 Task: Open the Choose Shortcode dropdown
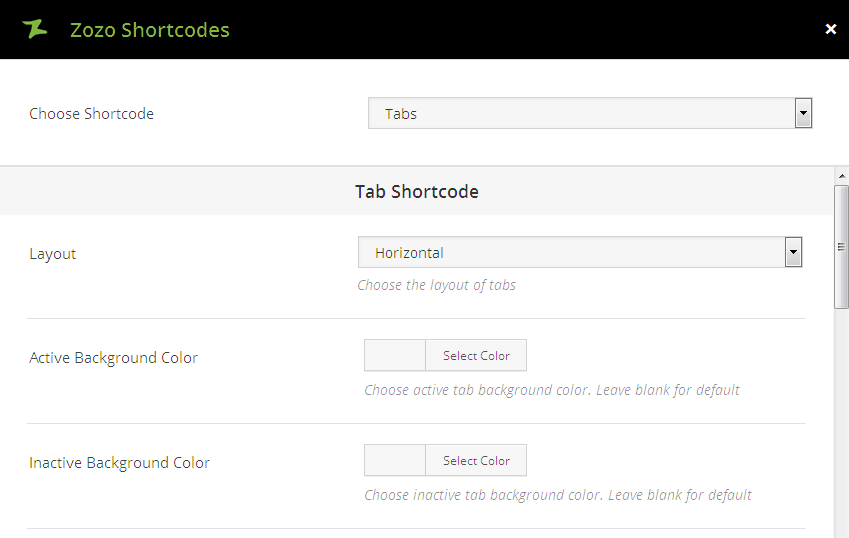click(581, 114)
